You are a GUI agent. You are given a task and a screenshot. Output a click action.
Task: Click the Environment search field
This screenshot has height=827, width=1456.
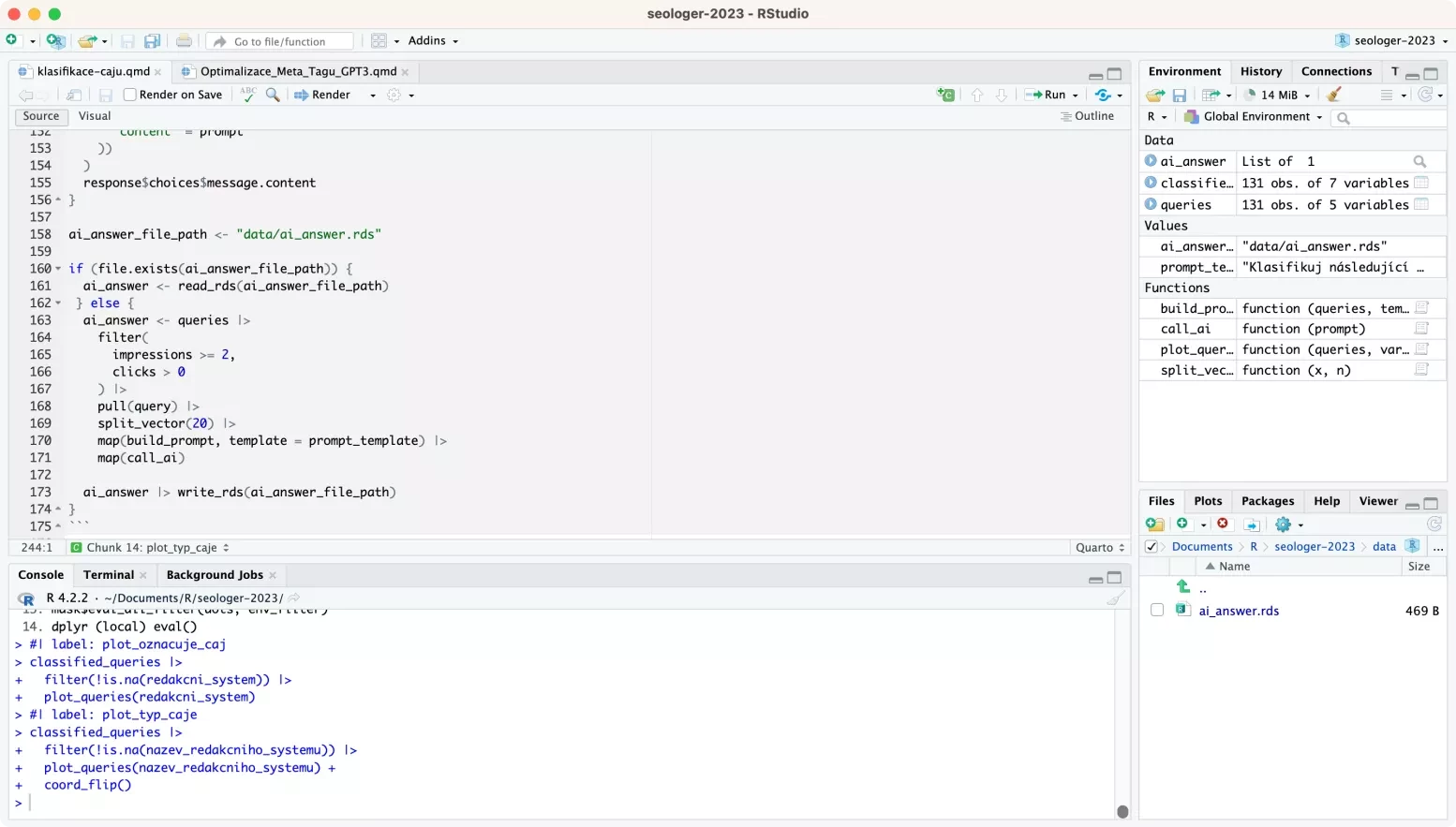1389,118
